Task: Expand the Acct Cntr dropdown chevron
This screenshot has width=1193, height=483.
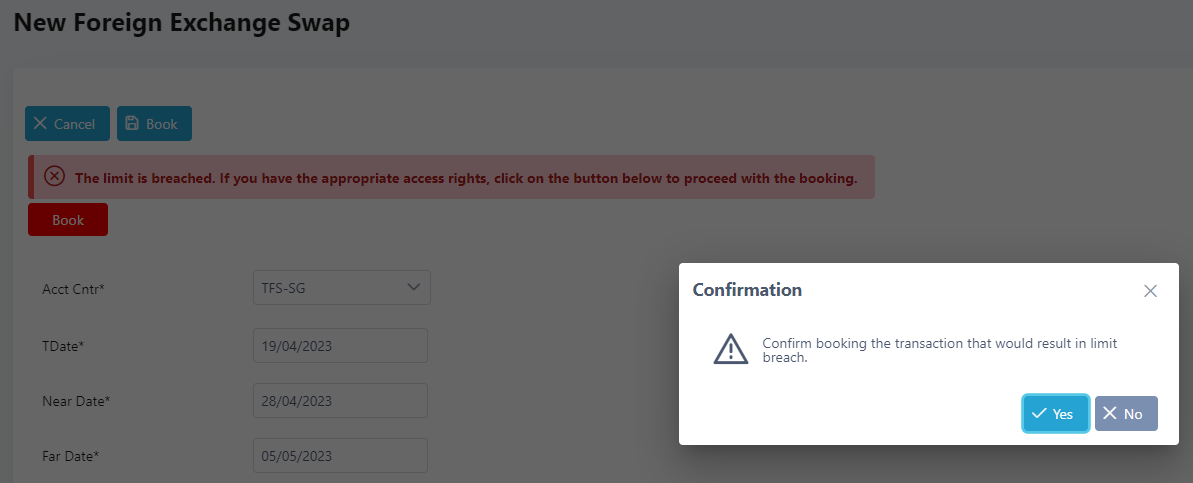Action: click(x=414, y=288)
